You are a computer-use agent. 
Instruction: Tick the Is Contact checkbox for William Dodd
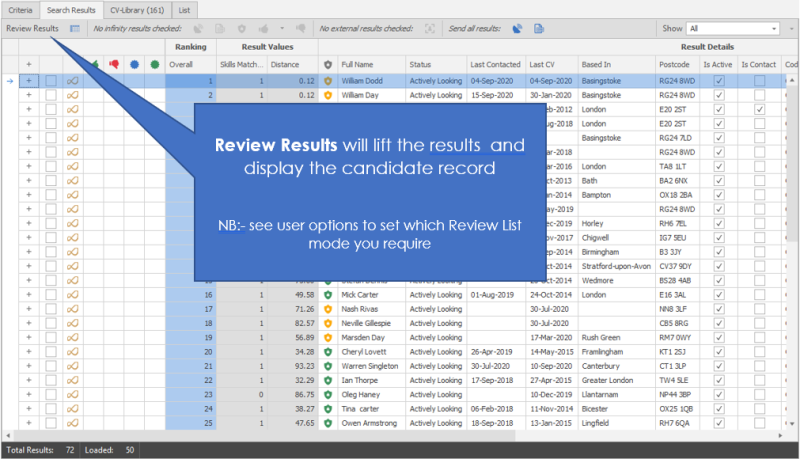pyautogui.click(x=760, y=81)
